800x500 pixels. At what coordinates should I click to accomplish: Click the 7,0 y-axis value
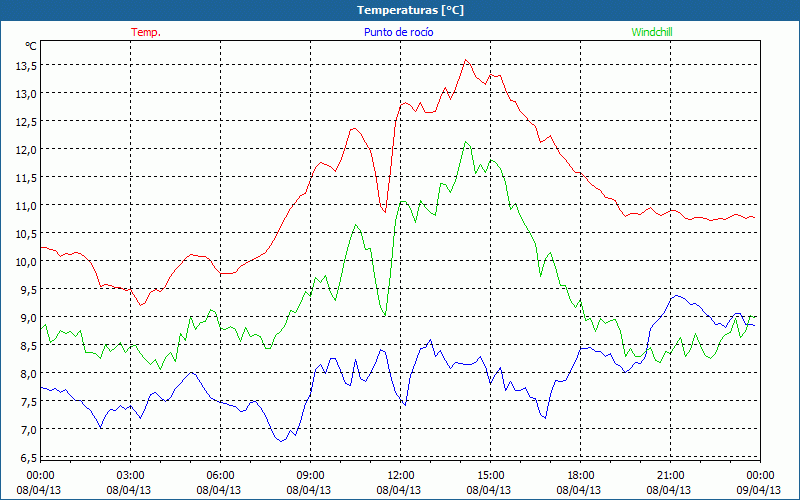click(x=28, y=430)
